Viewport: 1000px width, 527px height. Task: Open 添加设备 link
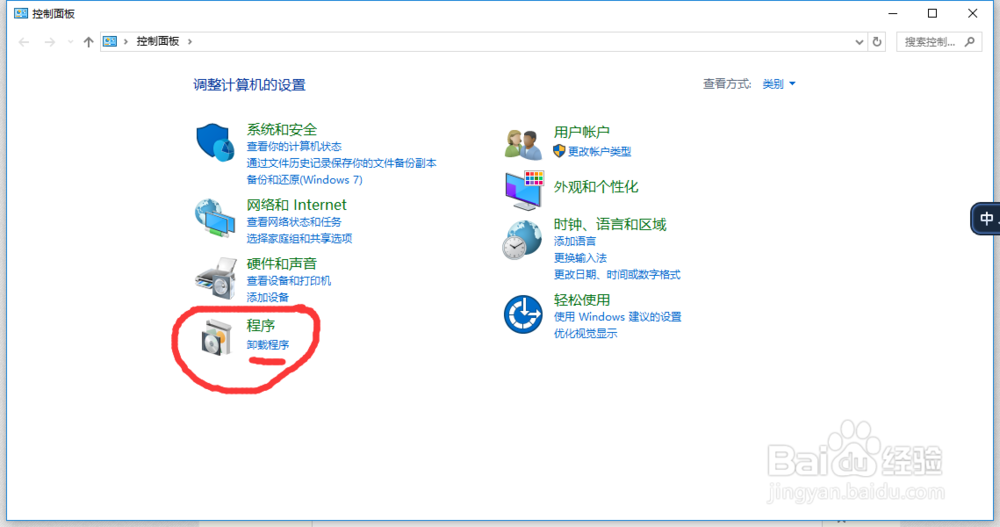coord(268,297)
